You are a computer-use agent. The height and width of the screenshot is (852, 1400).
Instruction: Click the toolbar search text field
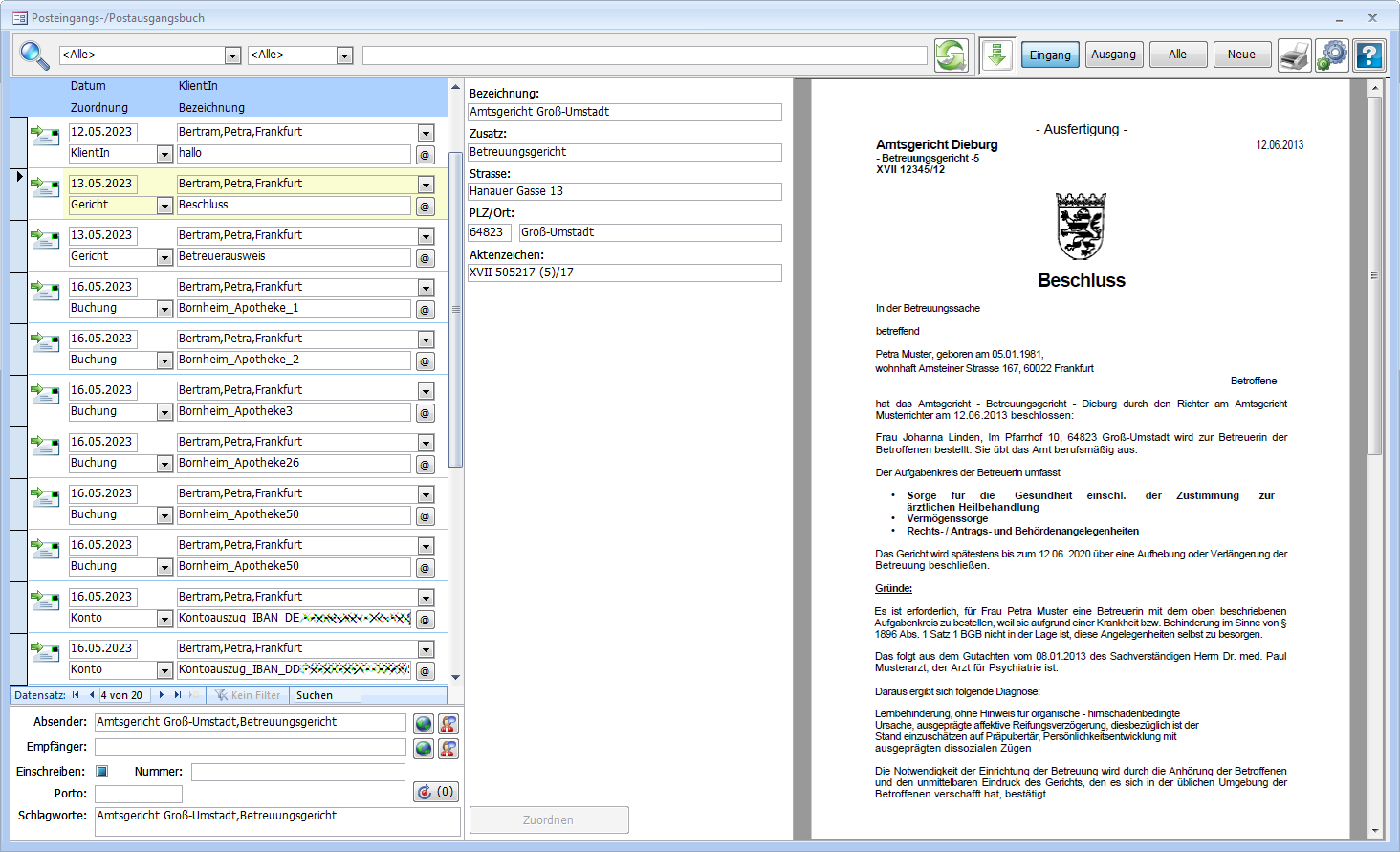pos(645,55)
